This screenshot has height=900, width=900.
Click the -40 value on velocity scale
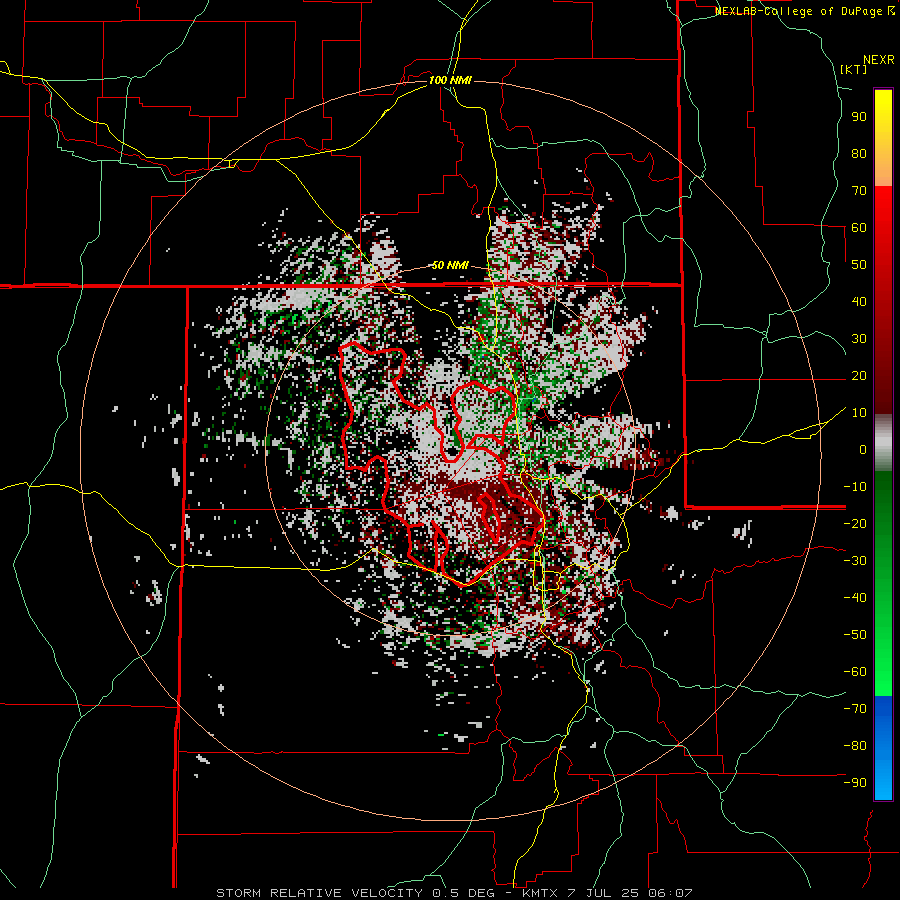(855, 598)
